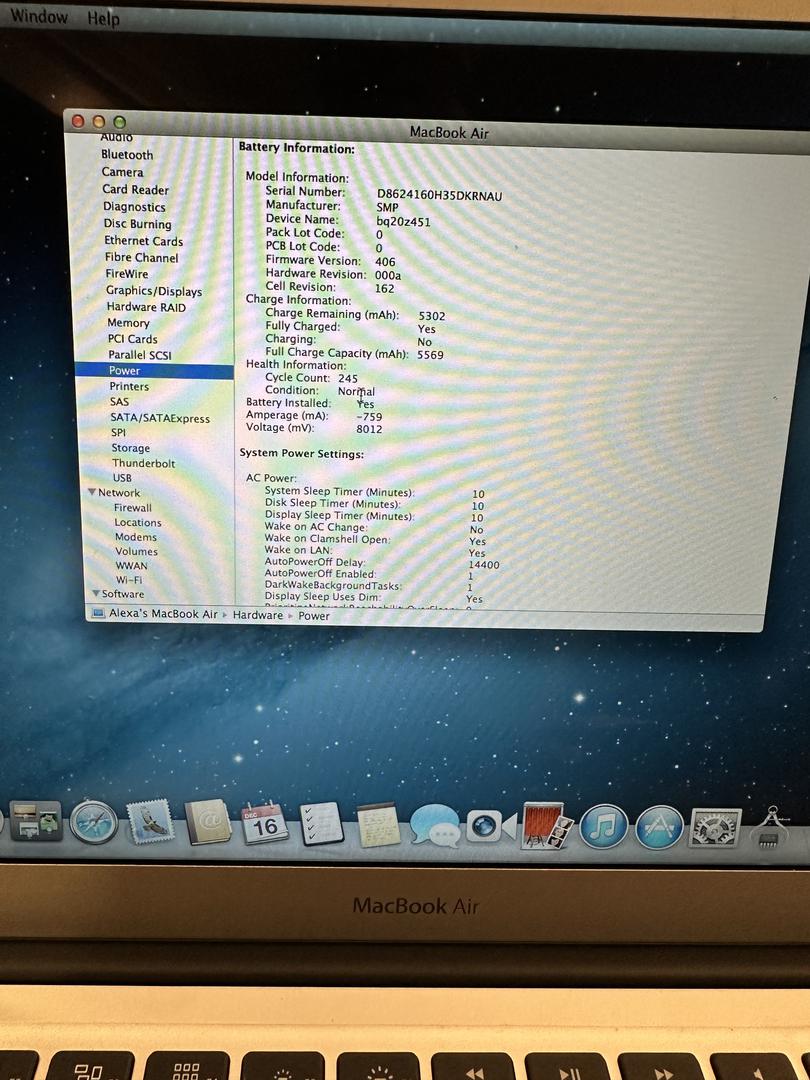
Task: Click serial number D8624160H35DKRNAU
Action: (439, 196)
